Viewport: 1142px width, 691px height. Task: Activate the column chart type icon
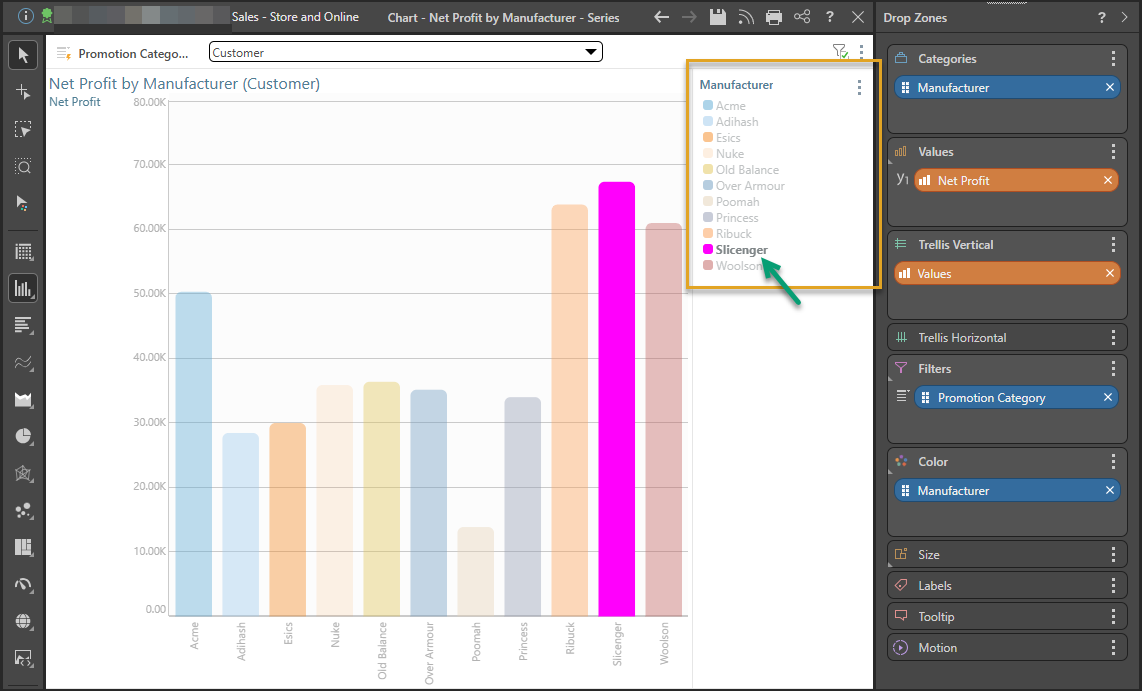[23, 289]
